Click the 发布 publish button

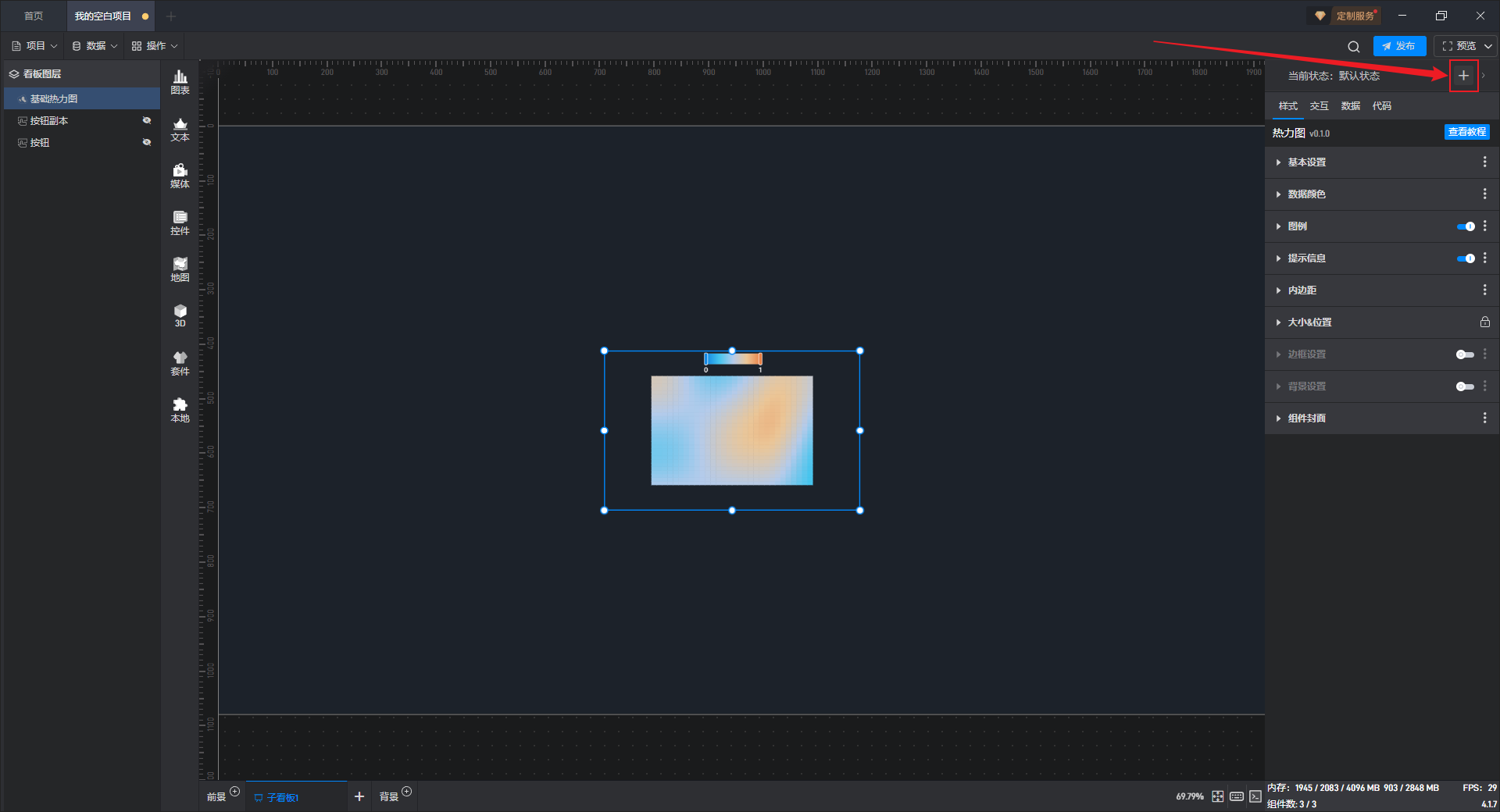click(1399, 47)
